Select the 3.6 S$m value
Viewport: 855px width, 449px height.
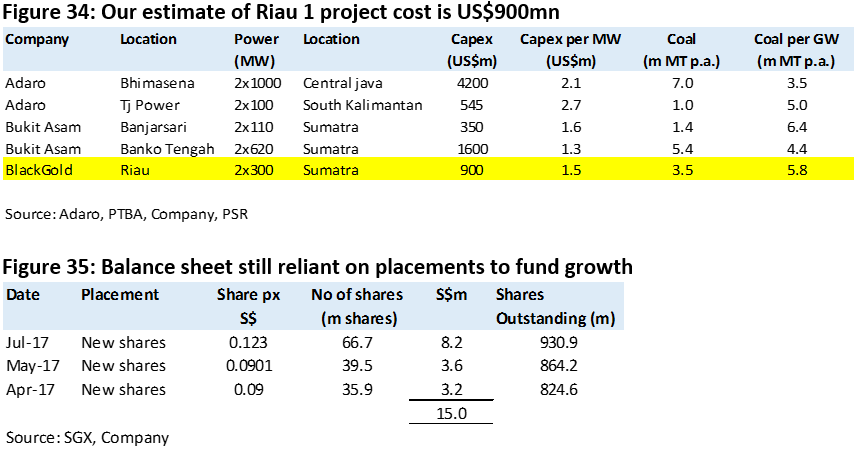tap(451, 366)
